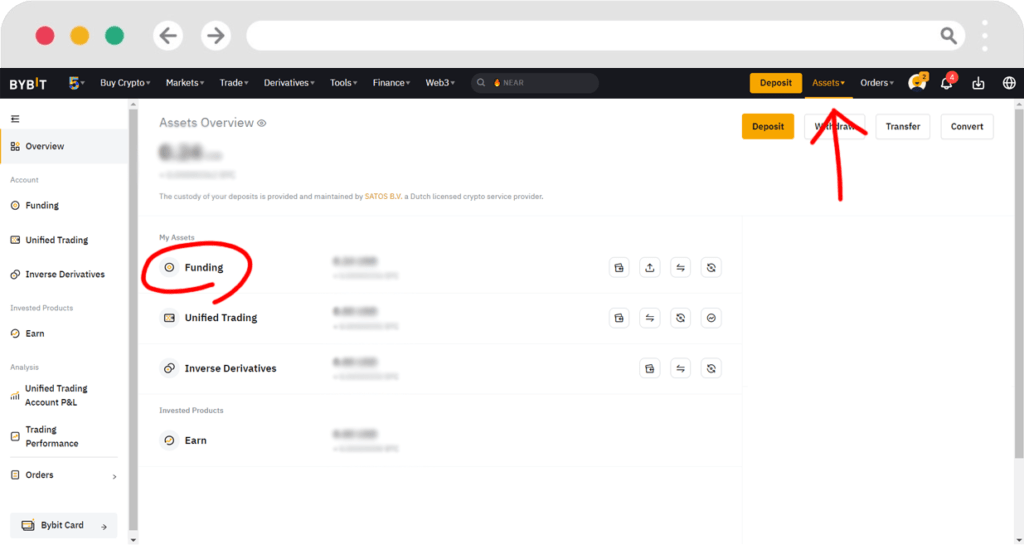
Task: Open the chat messages icon in header
Action: click(917, 82)
